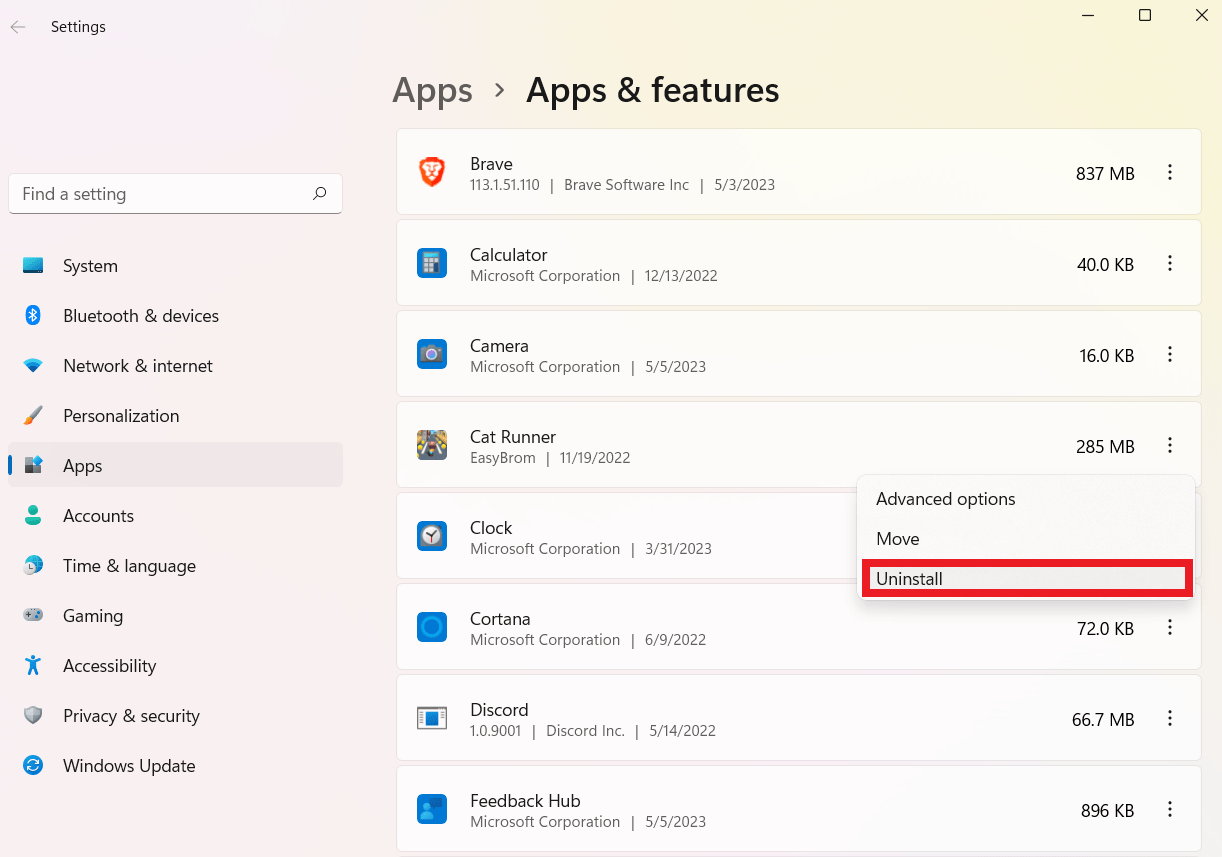The image size is (1222, 857).
Task: Click the Gaming controller icon
Action: (33, 616)
